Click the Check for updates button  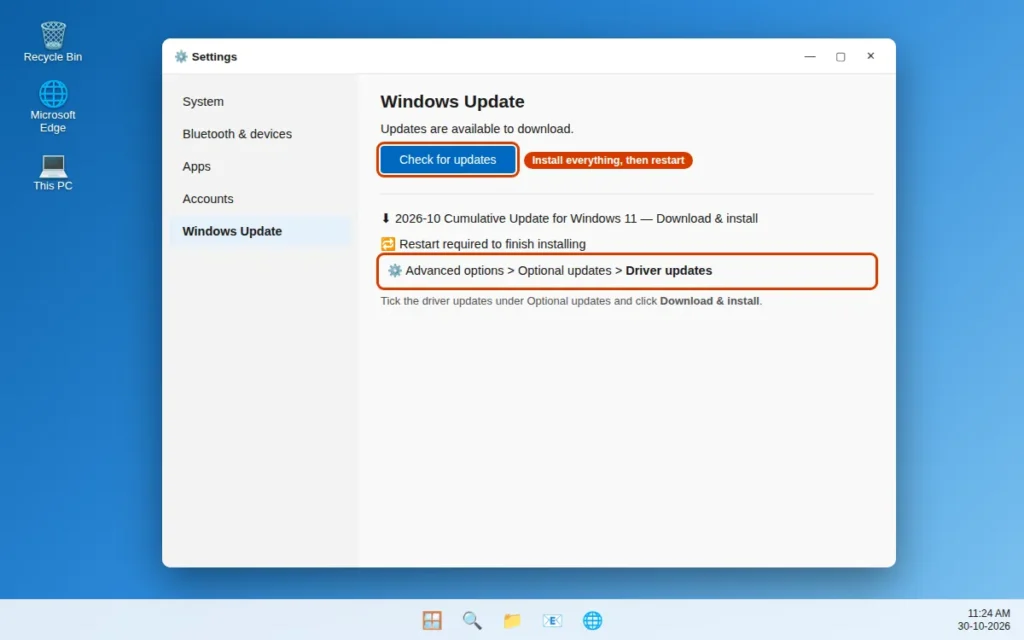pos(447,160)
